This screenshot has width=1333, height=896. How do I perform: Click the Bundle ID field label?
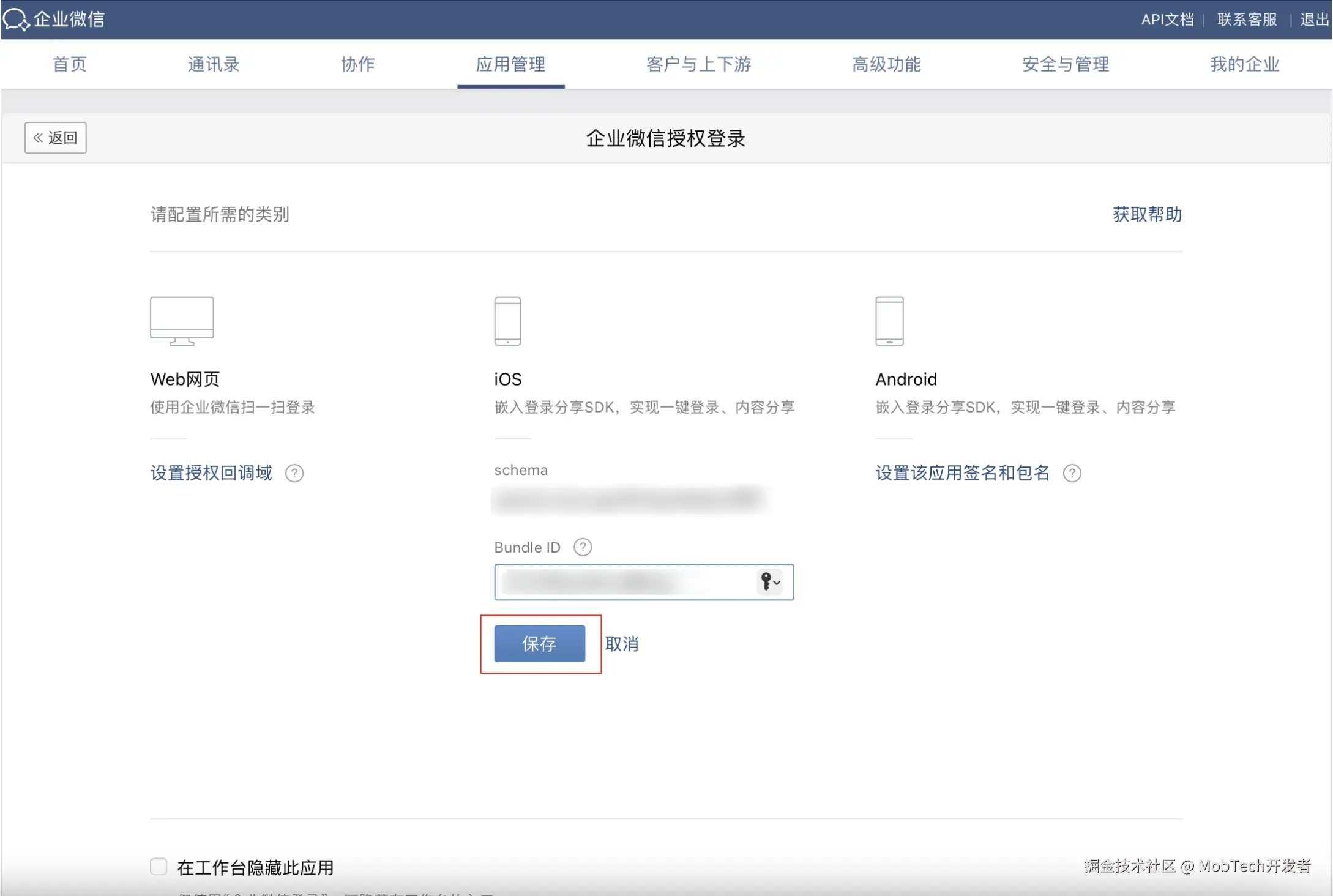pos(527,547)
